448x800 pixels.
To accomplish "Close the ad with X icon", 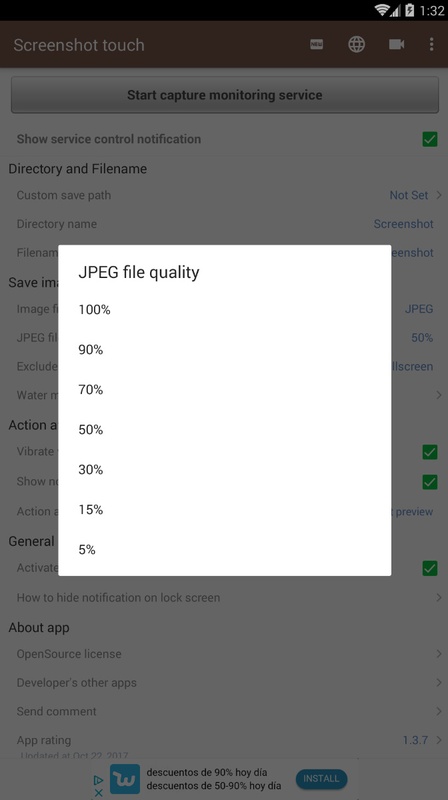I will [x=98, y=792].
